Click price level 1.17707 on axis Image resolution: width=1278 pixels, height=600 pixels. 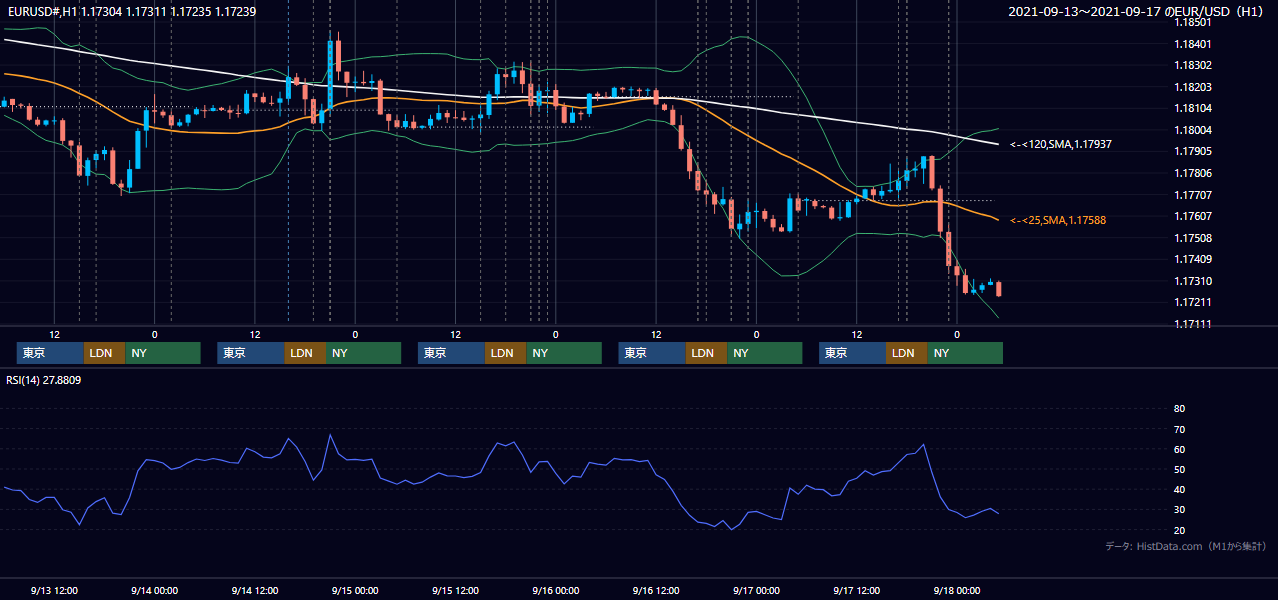pyautogui.click(x=1192, y=195)
